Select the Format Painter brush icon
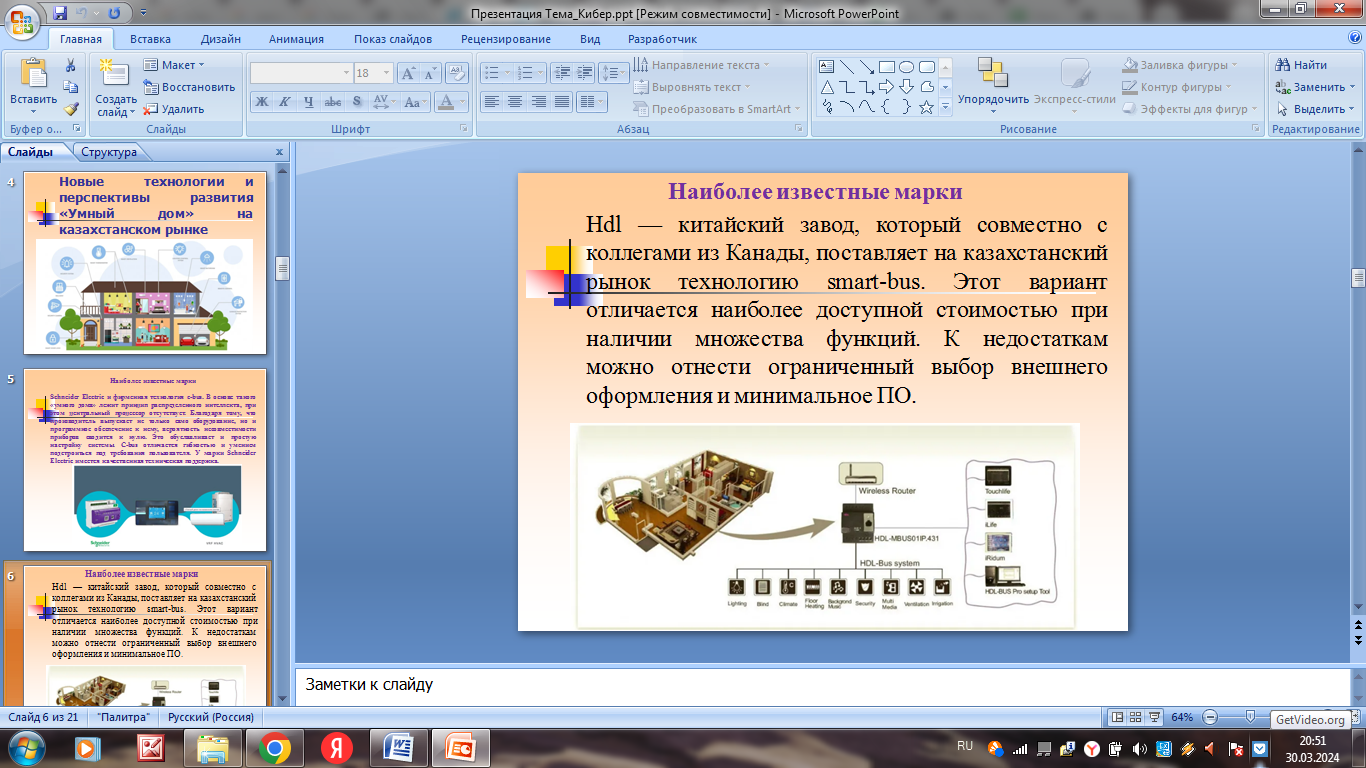1366x768 pixels. tap(71, 109)
